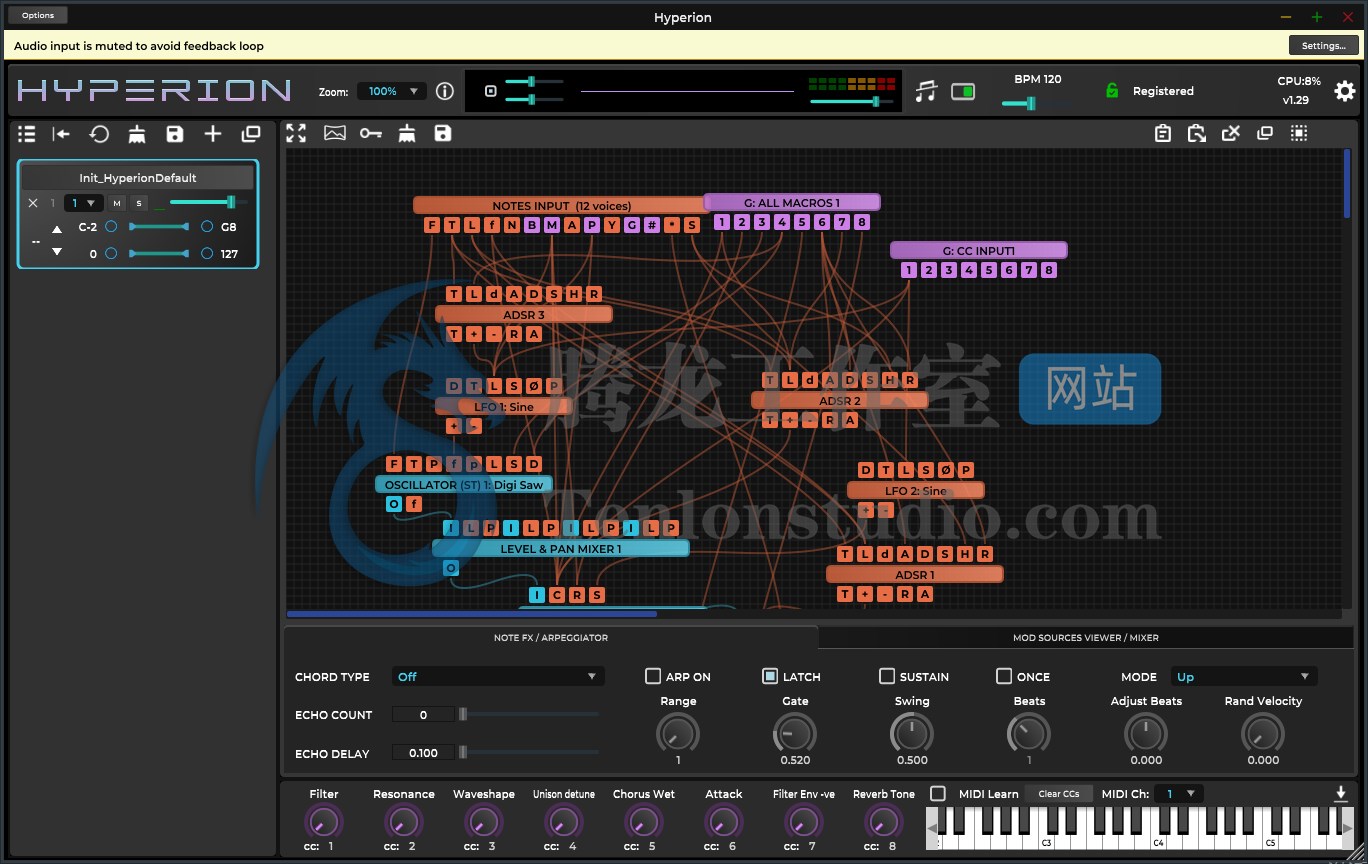Click the music notes icon
The image size is (1368, 864).
(x=927, y=91)
